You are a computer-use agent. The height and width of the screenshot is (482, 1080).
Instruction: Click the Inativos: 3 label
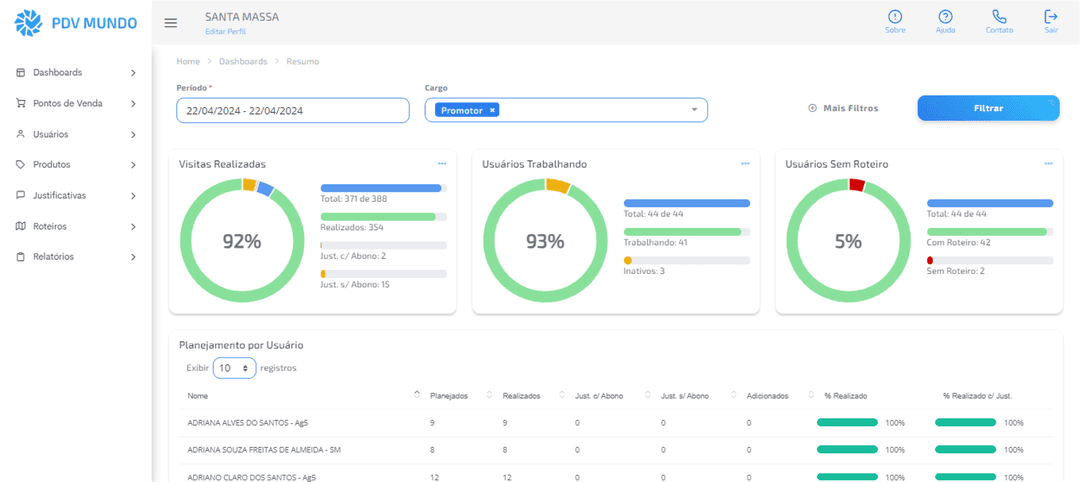coord(644,271)
